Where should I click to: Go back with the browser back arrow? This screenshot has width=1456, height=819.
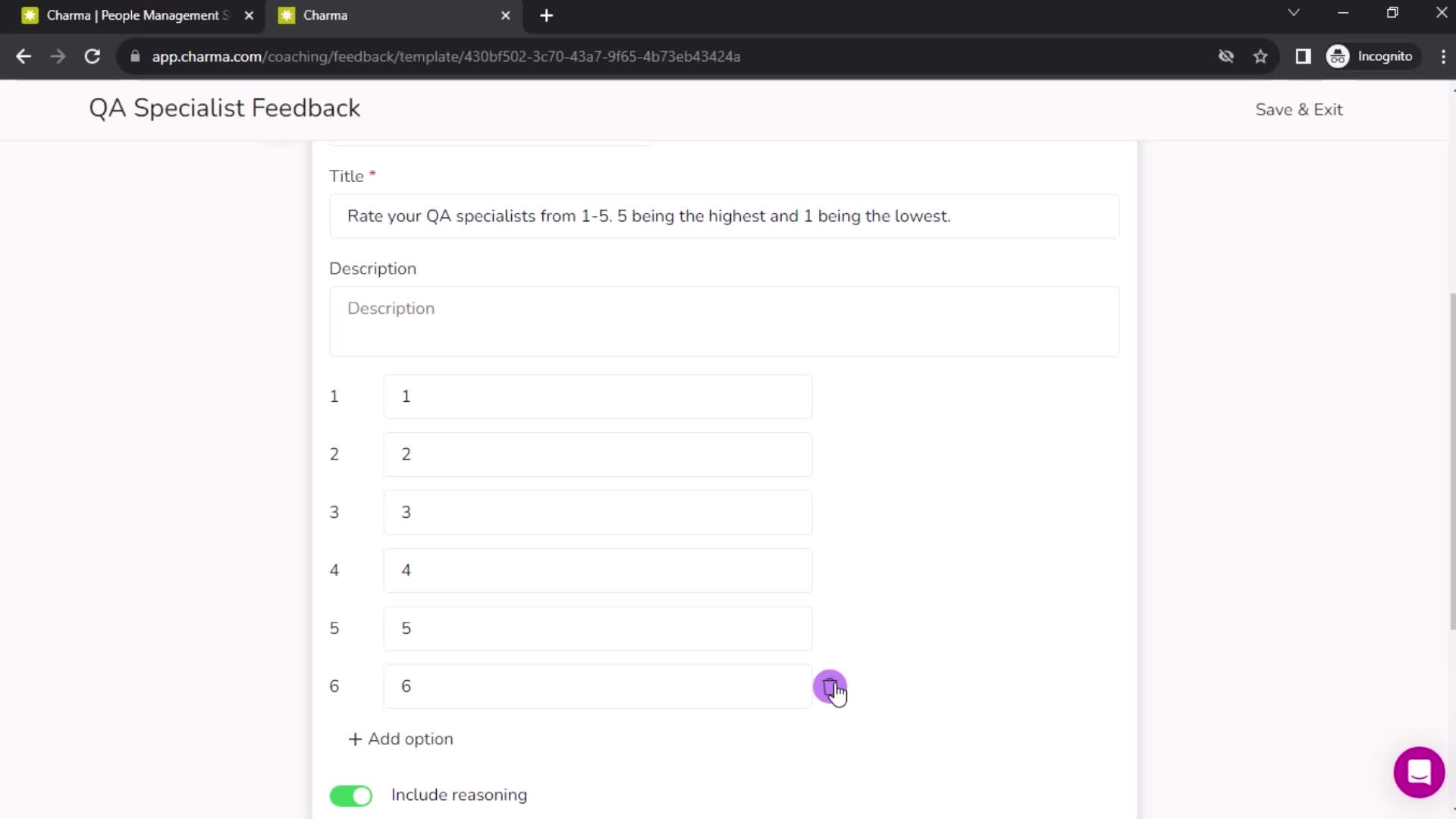pos(24,56)
